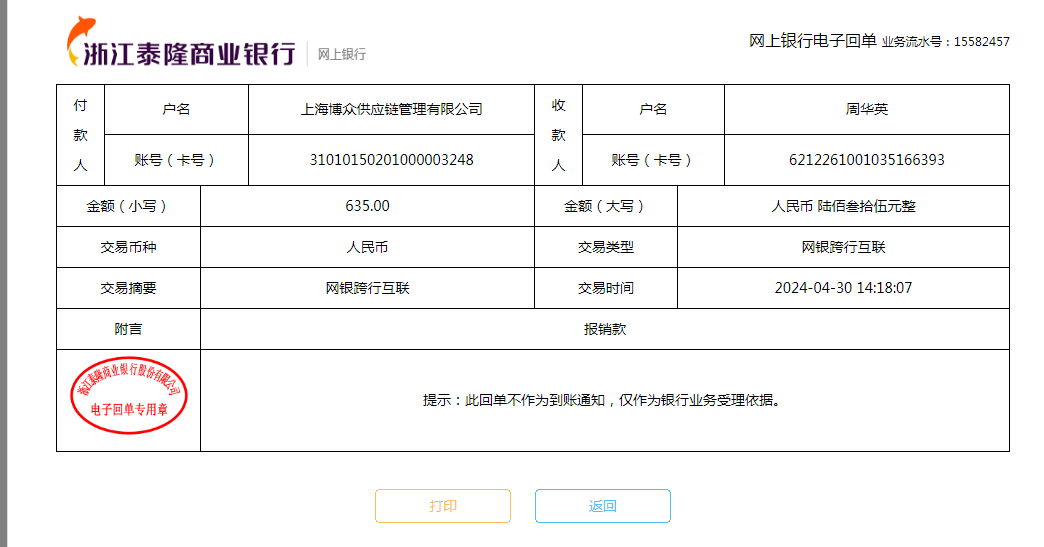Click the 交易摘要 value 网银跨行互联
This screenshot has height=547, width=1044.
(367, 288)
